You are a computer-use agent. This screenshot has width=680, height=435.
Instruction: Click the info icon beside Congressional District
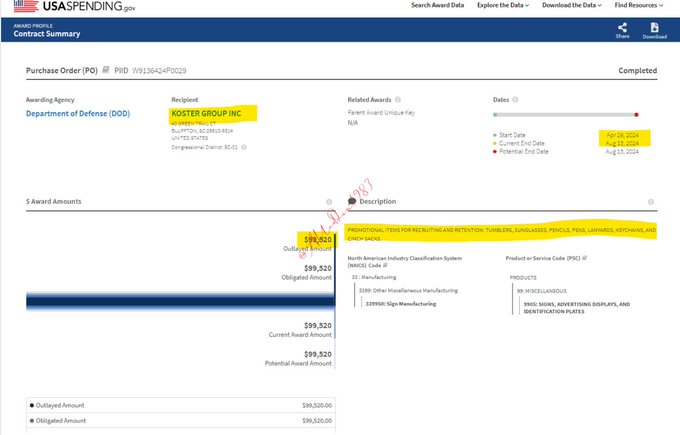click(x=243, y=147)
